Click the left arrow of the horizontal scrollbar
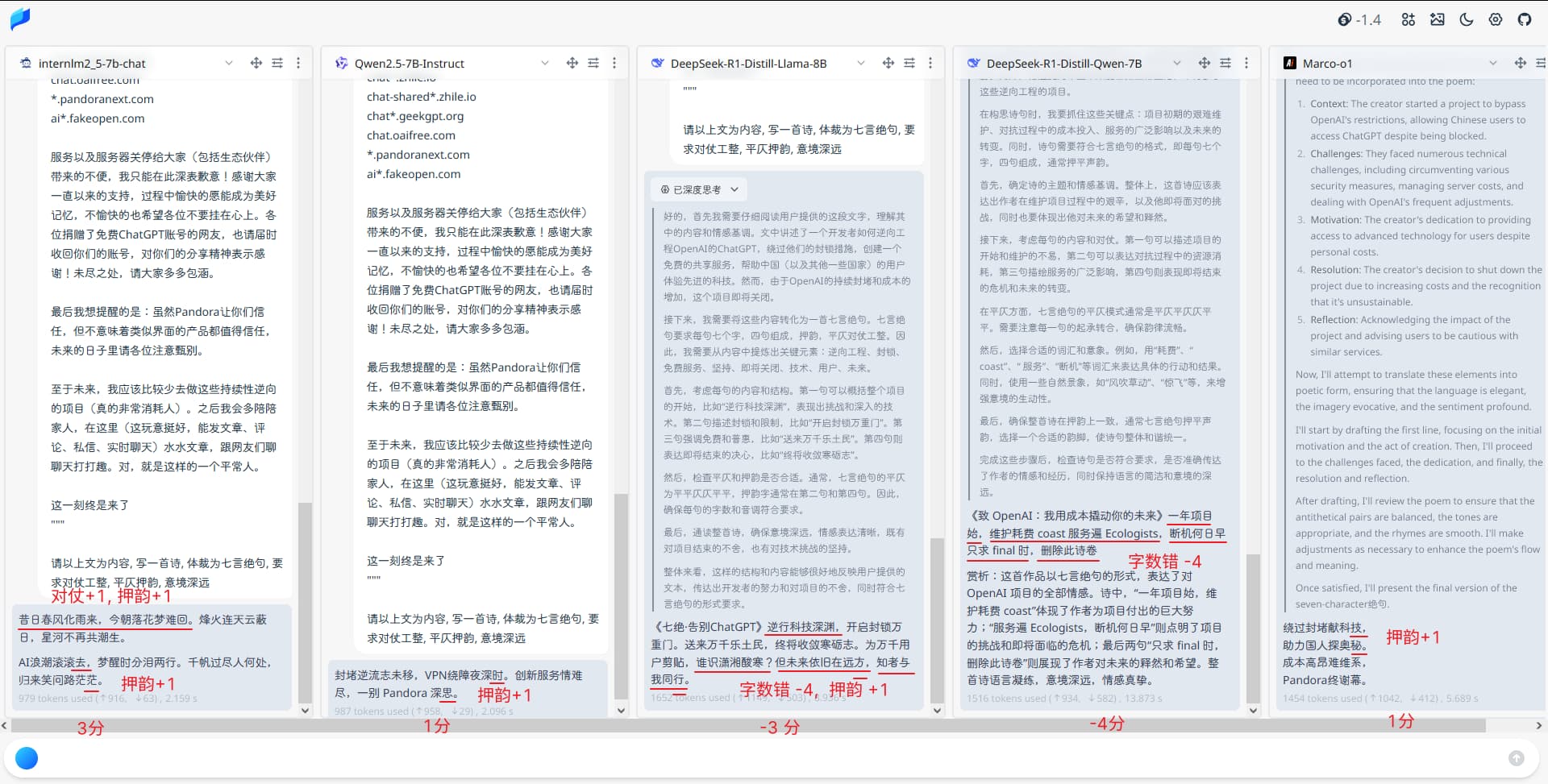This screenshot has width=1548, height=784. (5, 726)
